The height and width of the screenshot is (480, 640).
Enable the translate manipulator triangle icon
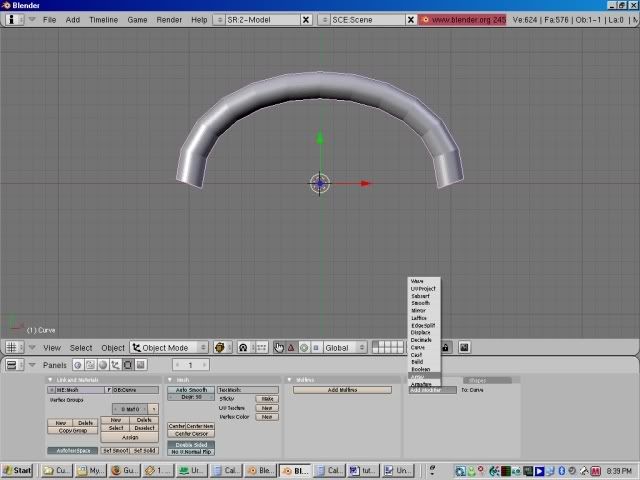coord(291,348)
